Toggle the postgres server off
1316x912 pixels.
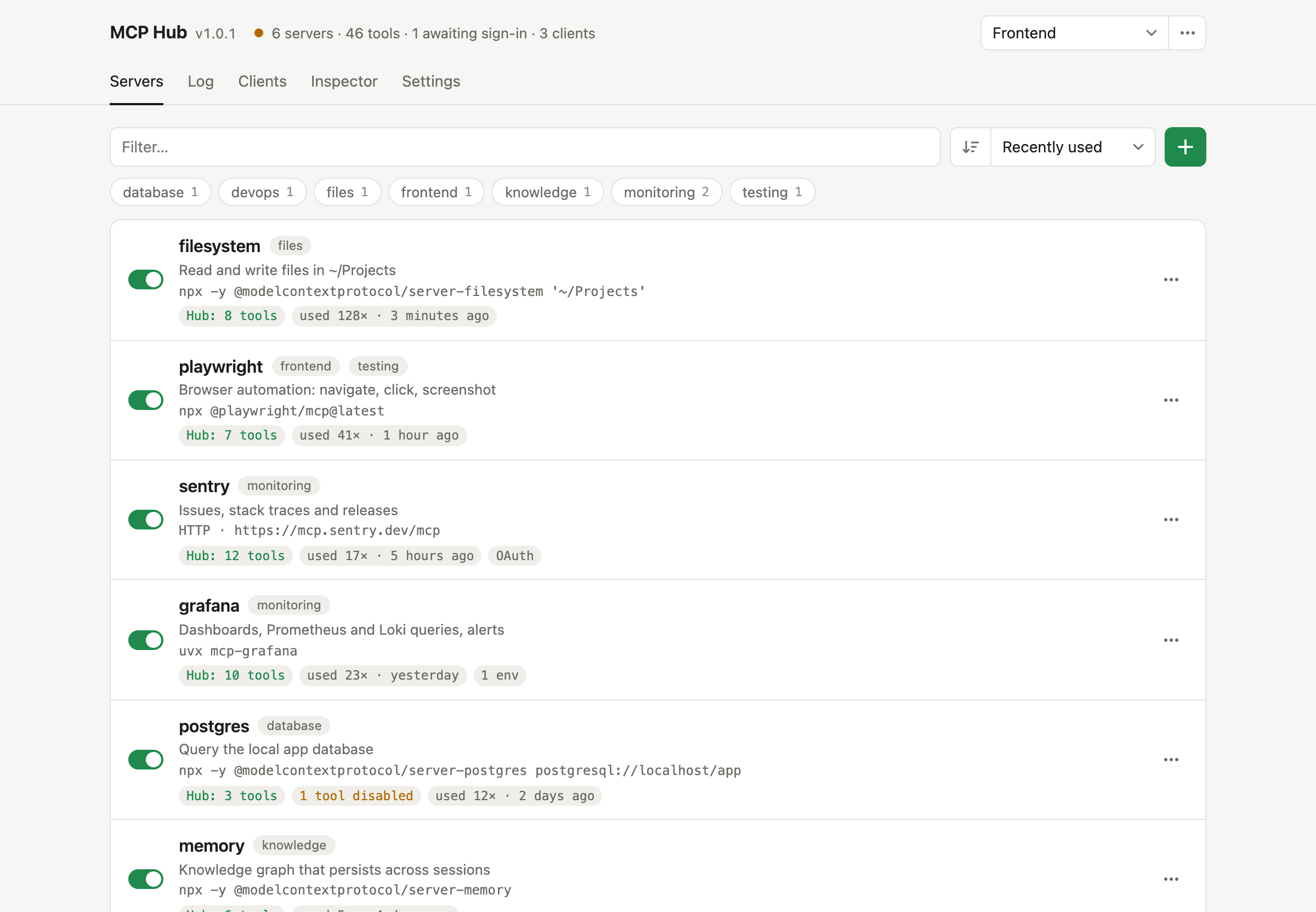pos(146,760)
